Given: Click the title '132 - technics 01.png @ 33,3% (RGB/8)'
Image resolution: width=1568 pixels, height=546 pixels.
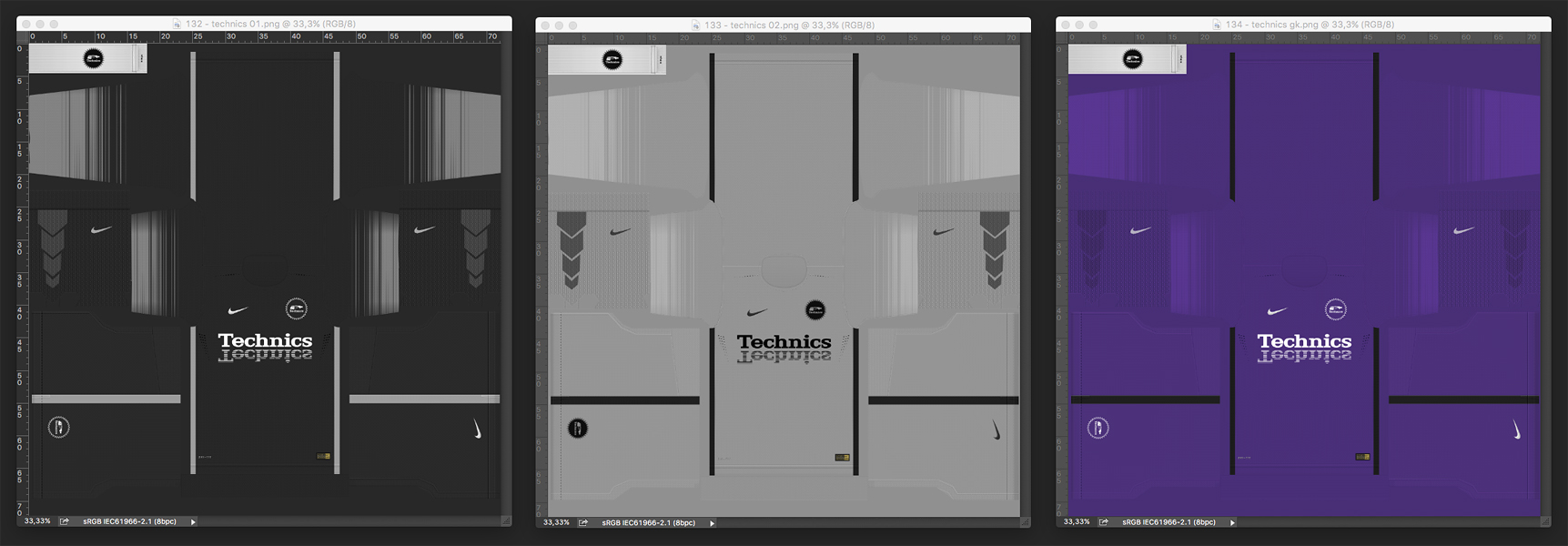Looking at the screenshot, I should point(270,25).
